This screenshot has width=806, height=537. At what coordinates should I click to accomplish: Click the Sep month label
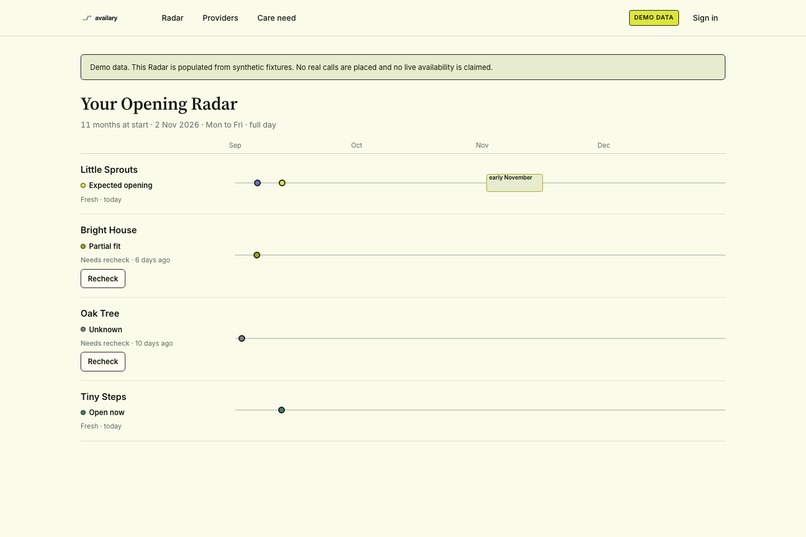(235, 145)
